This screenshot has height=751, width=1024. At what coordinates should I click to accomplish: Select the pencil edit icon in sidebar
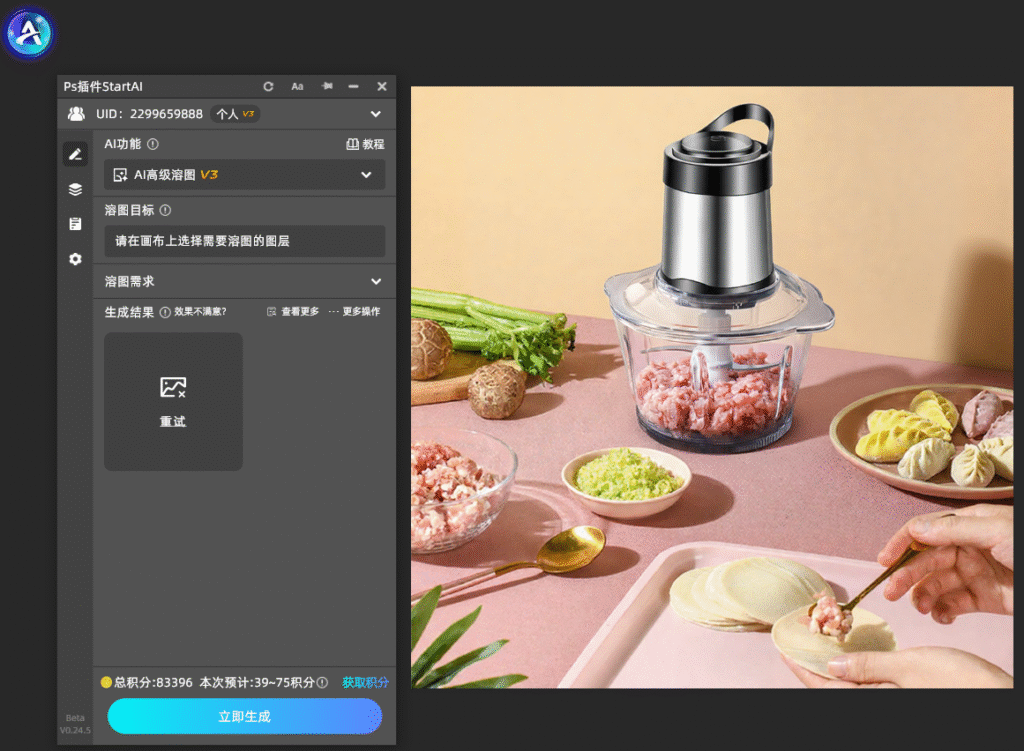tap(76, 154)
